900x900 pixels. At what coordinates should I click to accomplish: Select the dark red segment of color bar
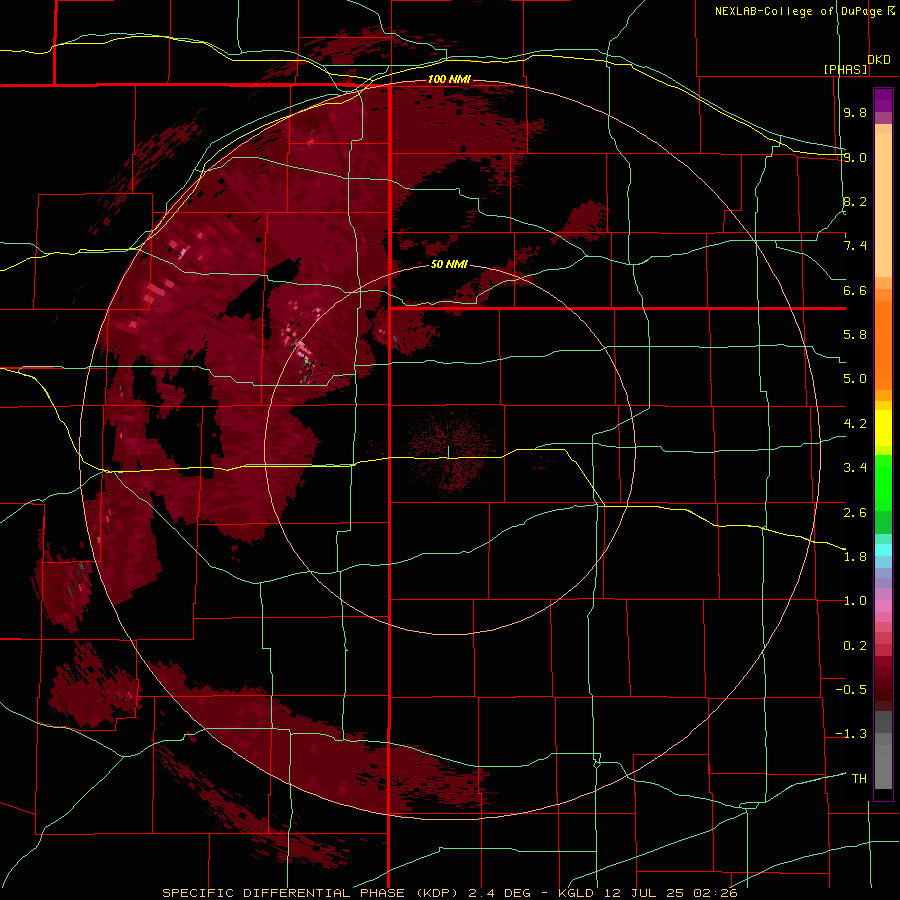point(883,683)
